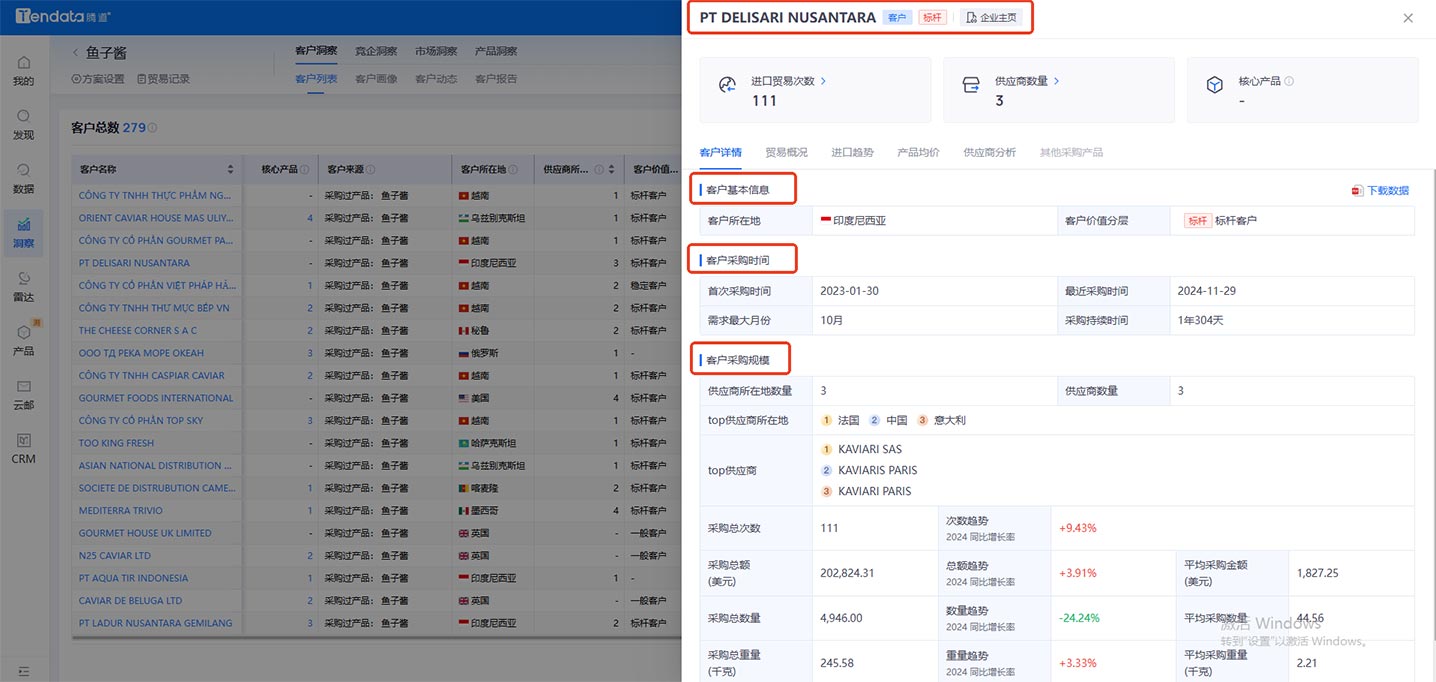1436x682 pixels.
Task: Open the 产品 product sidebar icon
Action: click(23, 340)
